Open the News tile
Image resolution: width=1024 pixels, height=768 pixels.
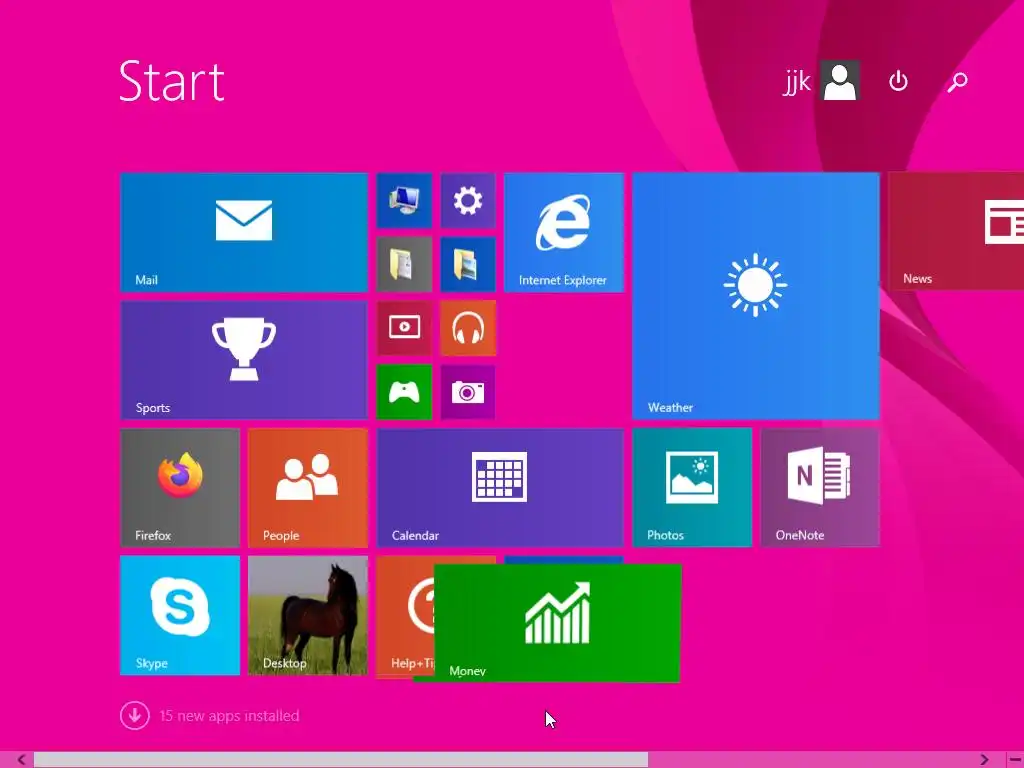956,231
